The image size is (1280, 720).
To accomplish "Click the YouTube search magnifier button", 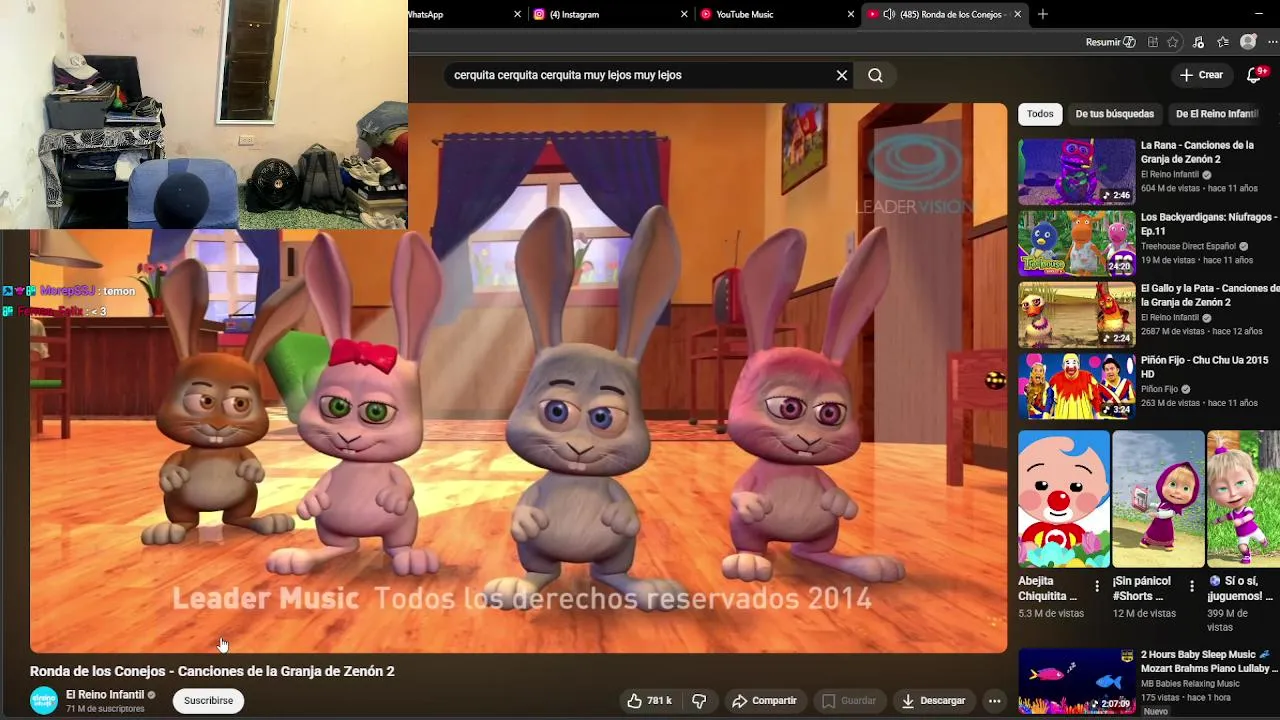I will coord(875,75).
